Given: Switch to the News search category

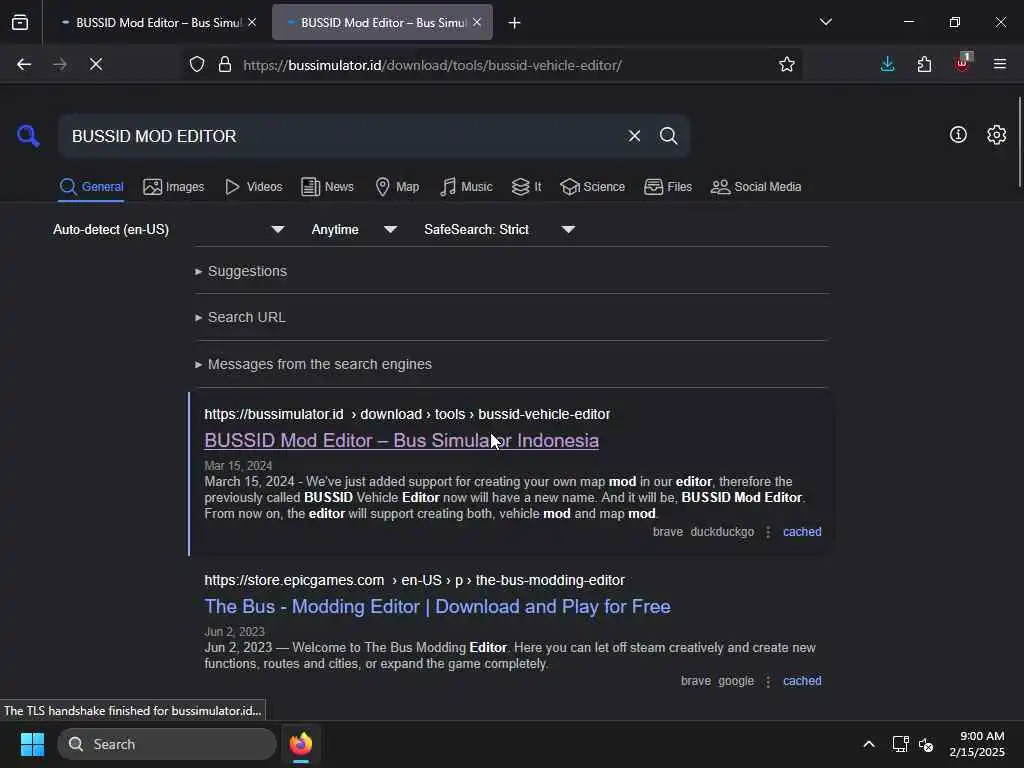Looking at the screenshot, I should coord(327,187).
